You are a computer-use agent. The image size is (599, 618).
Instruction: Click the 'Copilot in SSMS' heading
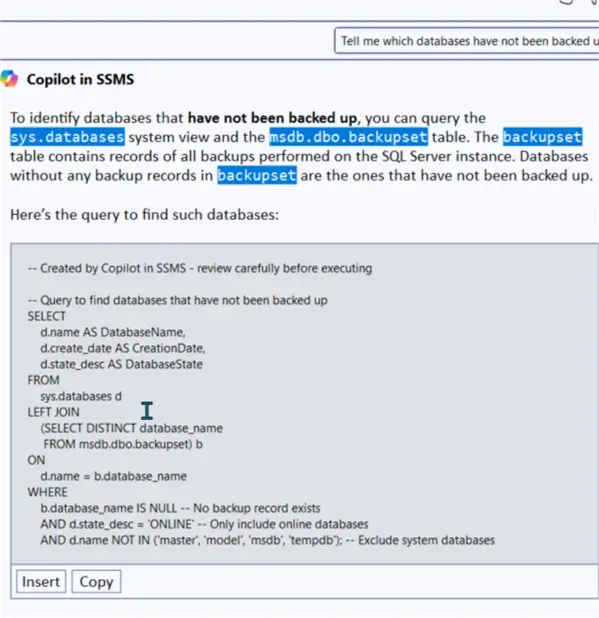point(80,79)
